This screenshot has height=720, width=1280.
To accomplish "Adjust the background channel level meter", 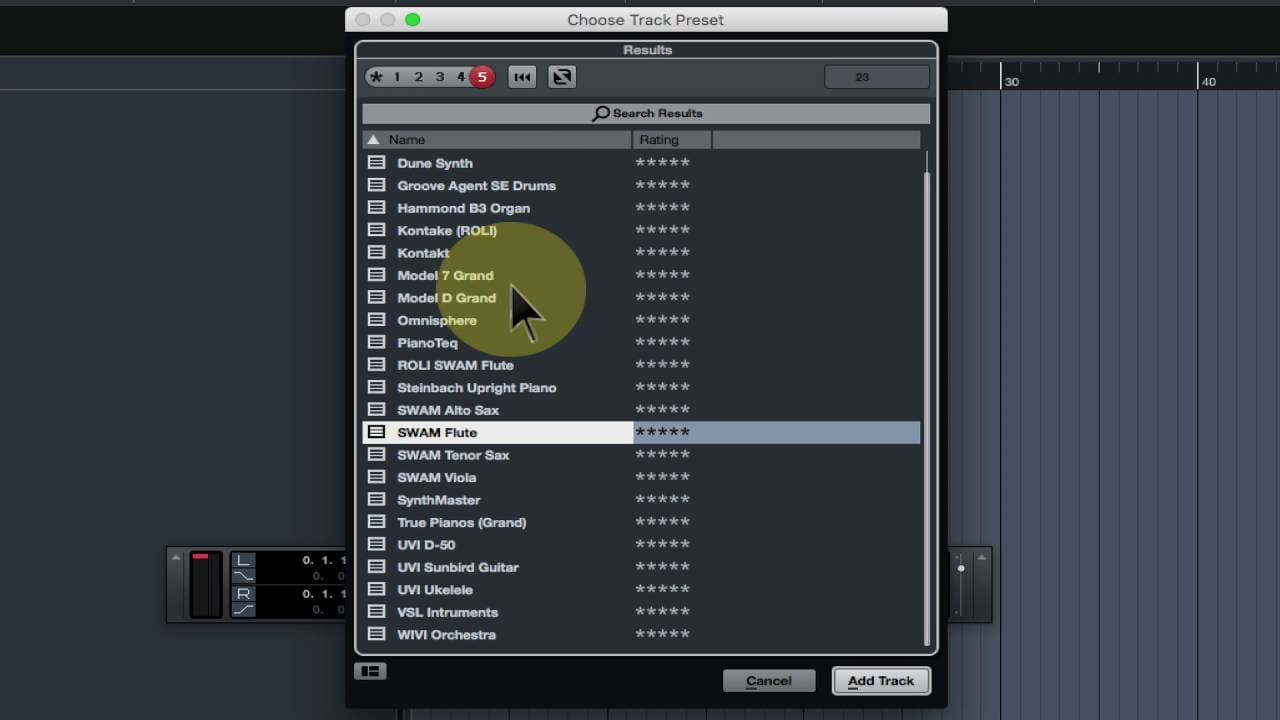I will 206,584.
